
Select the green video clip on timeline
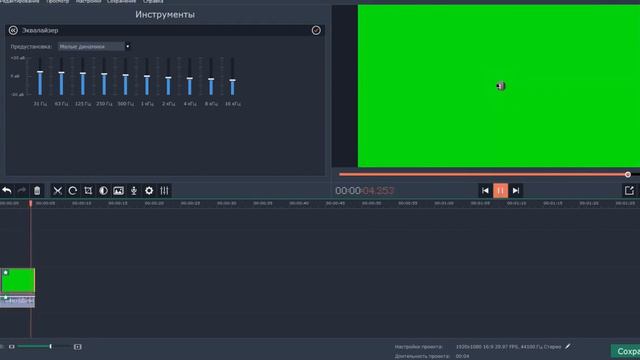coord(18,280)
